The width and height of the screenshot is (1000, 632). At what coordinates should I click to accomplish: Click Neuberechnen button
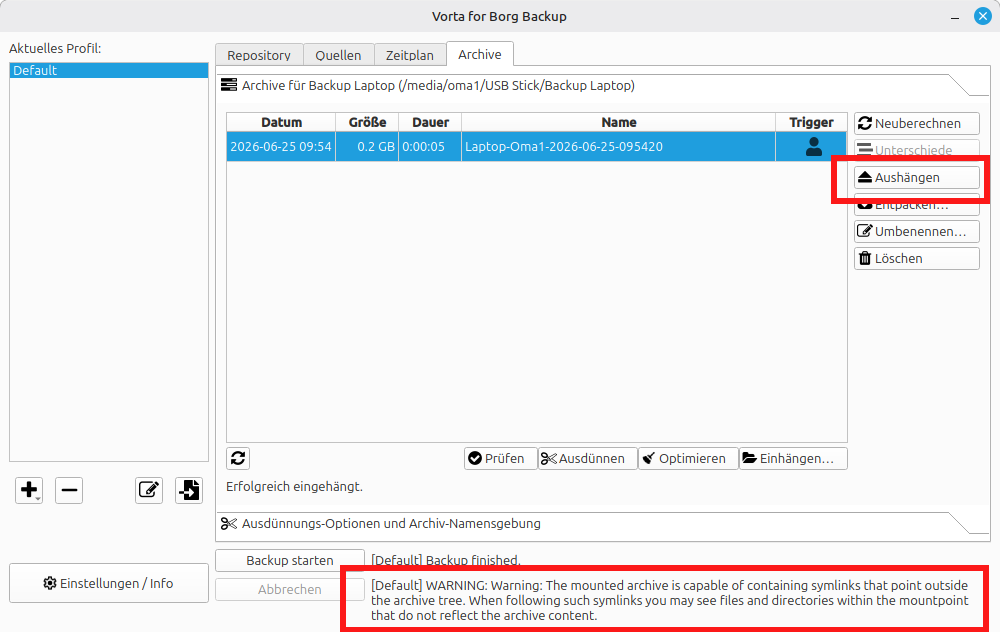(916, 123)
